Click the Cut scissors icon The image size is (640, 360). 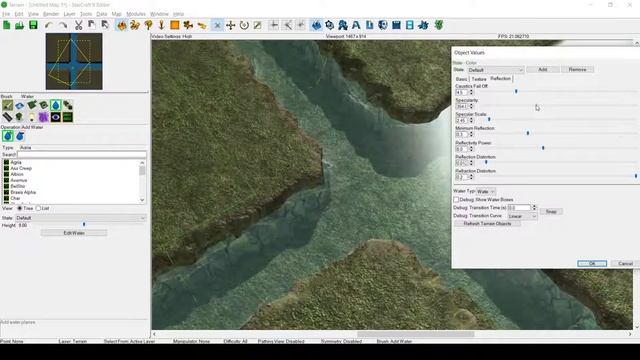tap(78, 25)
